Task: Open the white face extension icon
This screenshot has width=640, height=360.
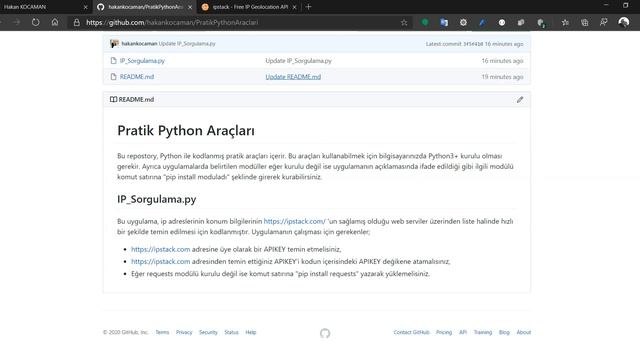Action: click(x=502, y=22)
